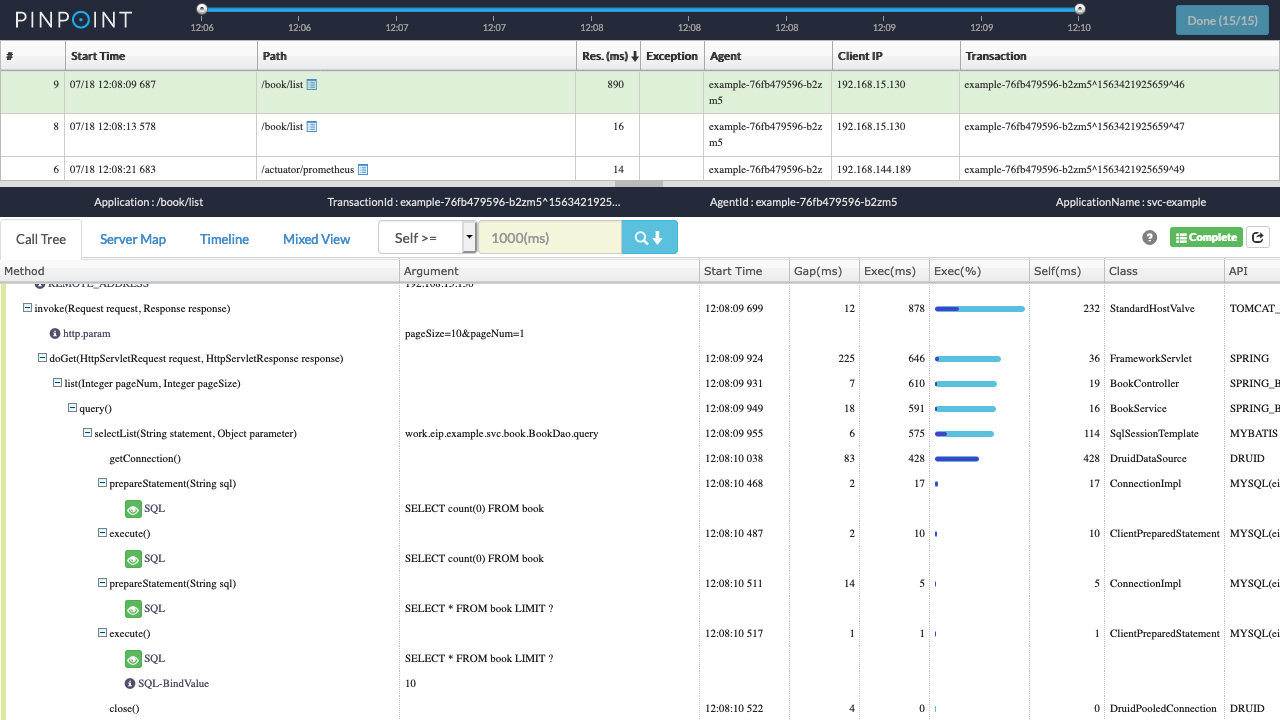The width and height of the screenshot is (1280, 720).
Task: Toggle SQL eye icon under first prepareStatement
Action: pyautogui.click(x=133, y=509)
